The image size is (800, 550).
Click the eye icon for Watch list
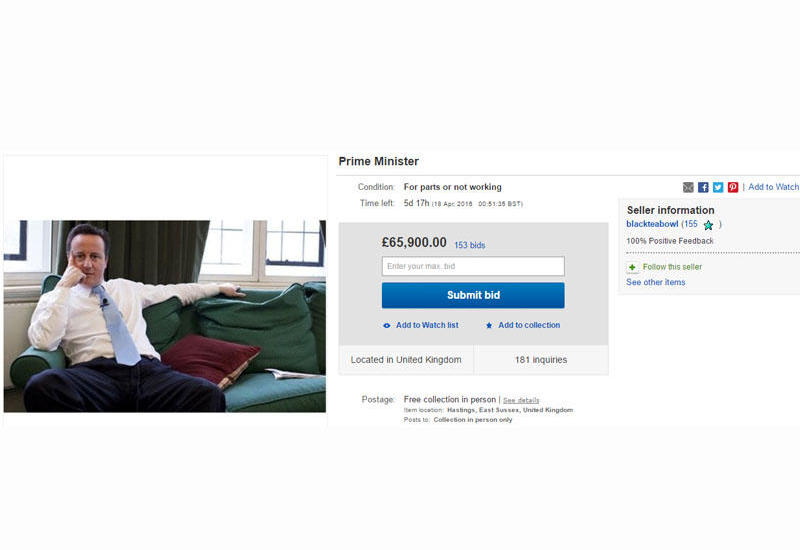coord(387,326)
